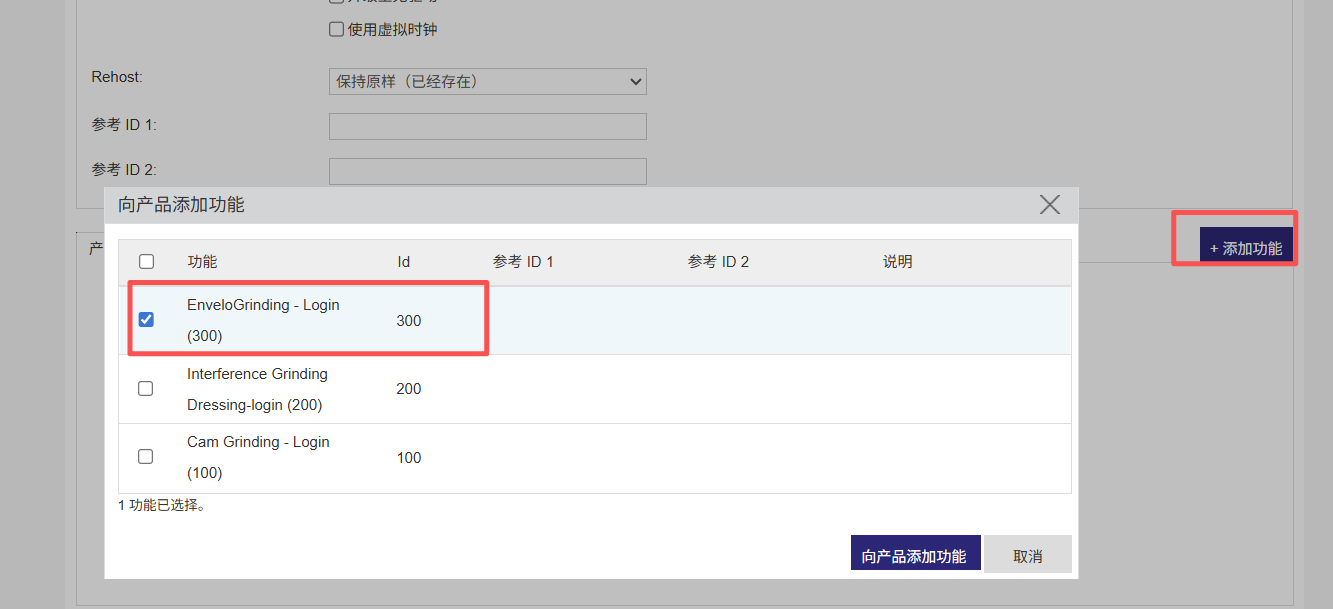Check the Interference Grinding Dressing-login checkbox
1333x609 pixels.
(146, 388)
